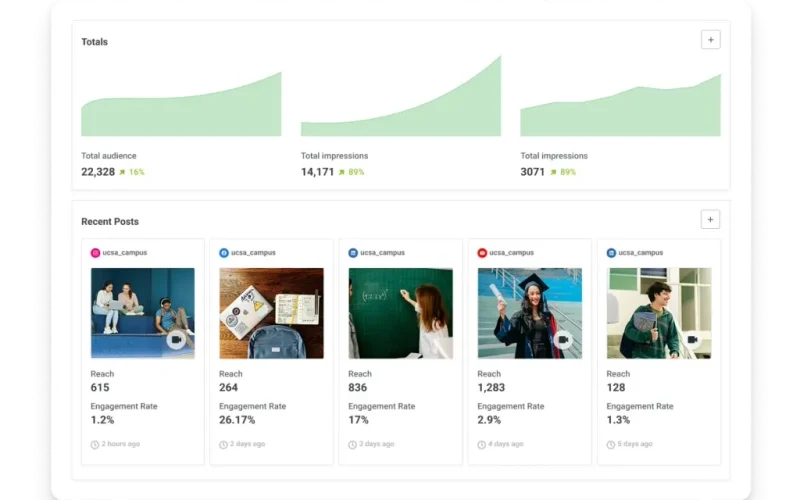The height and width of the screenshot is (500, 800).
Task: Click the clock icon beside '2 hours ago'
Action: point(94,444)
